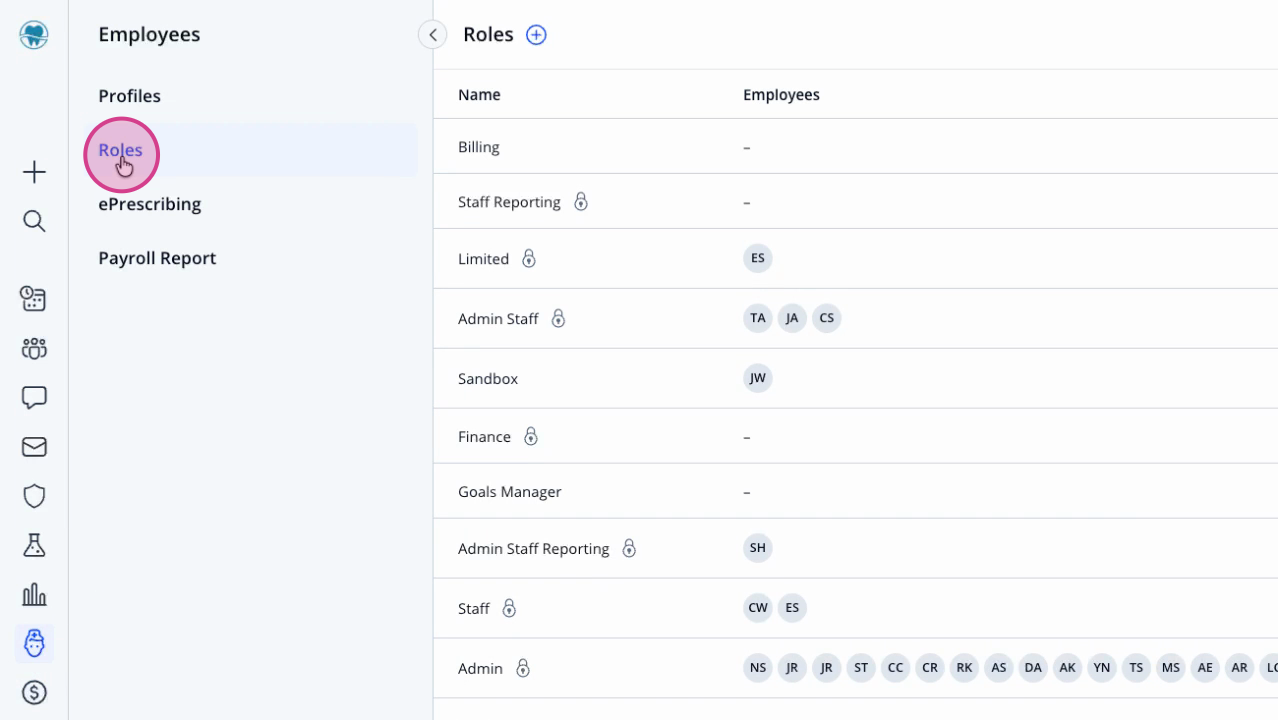Viewport: 1278px width, 720px height.
Task: Open search from the magnifier icon
Action: 34,221
